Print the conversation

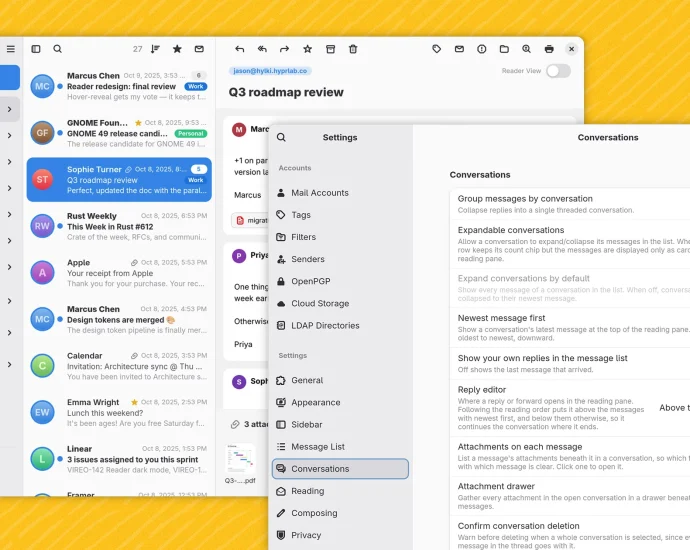[549, 49]
